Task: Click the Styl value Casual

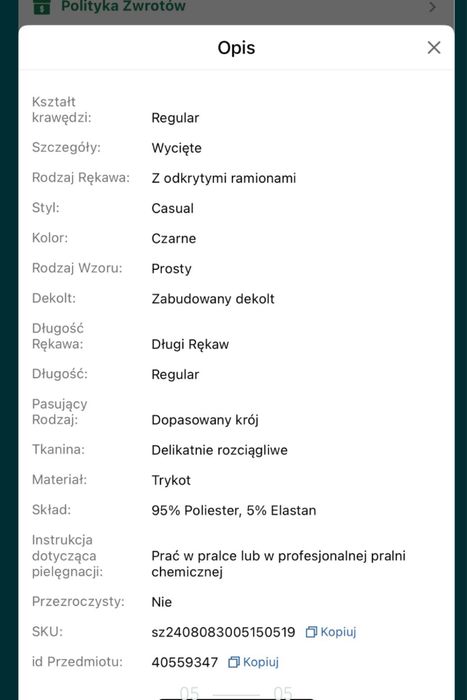Action: tap(172, 208)
